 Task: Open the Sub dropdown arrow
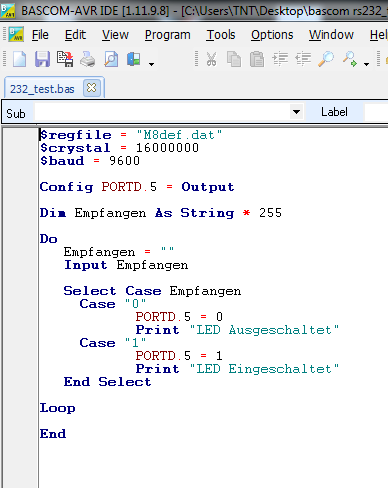pos(296,112)
